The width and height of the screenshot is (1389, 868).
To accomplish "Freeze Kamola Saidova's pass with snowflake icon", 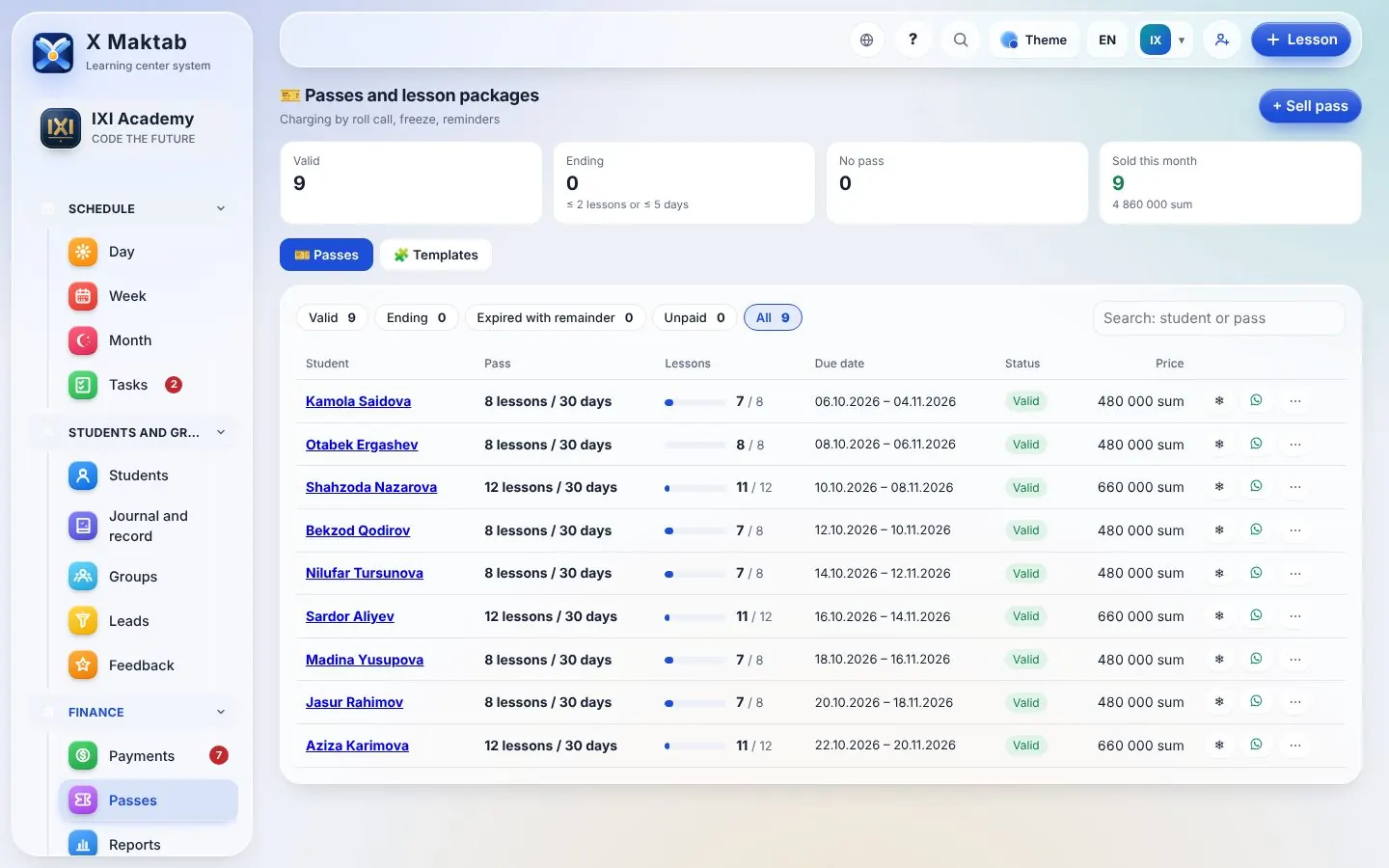I will [x=1219, y=401].
